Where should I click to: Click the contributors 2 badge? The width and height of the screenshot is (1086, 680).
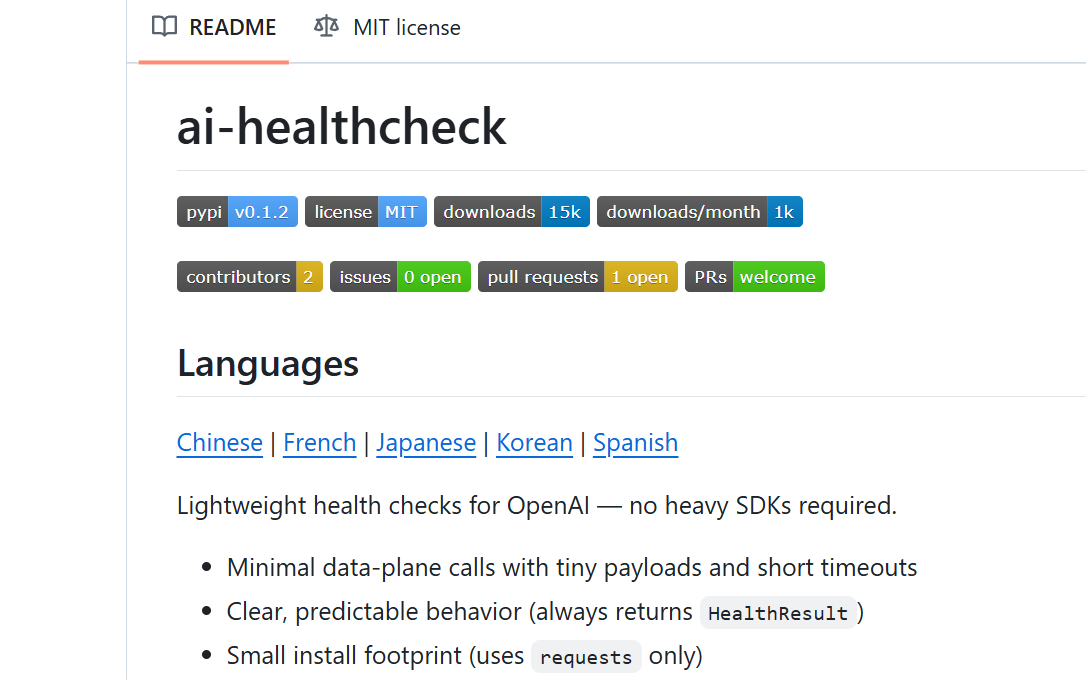(250, 277)
